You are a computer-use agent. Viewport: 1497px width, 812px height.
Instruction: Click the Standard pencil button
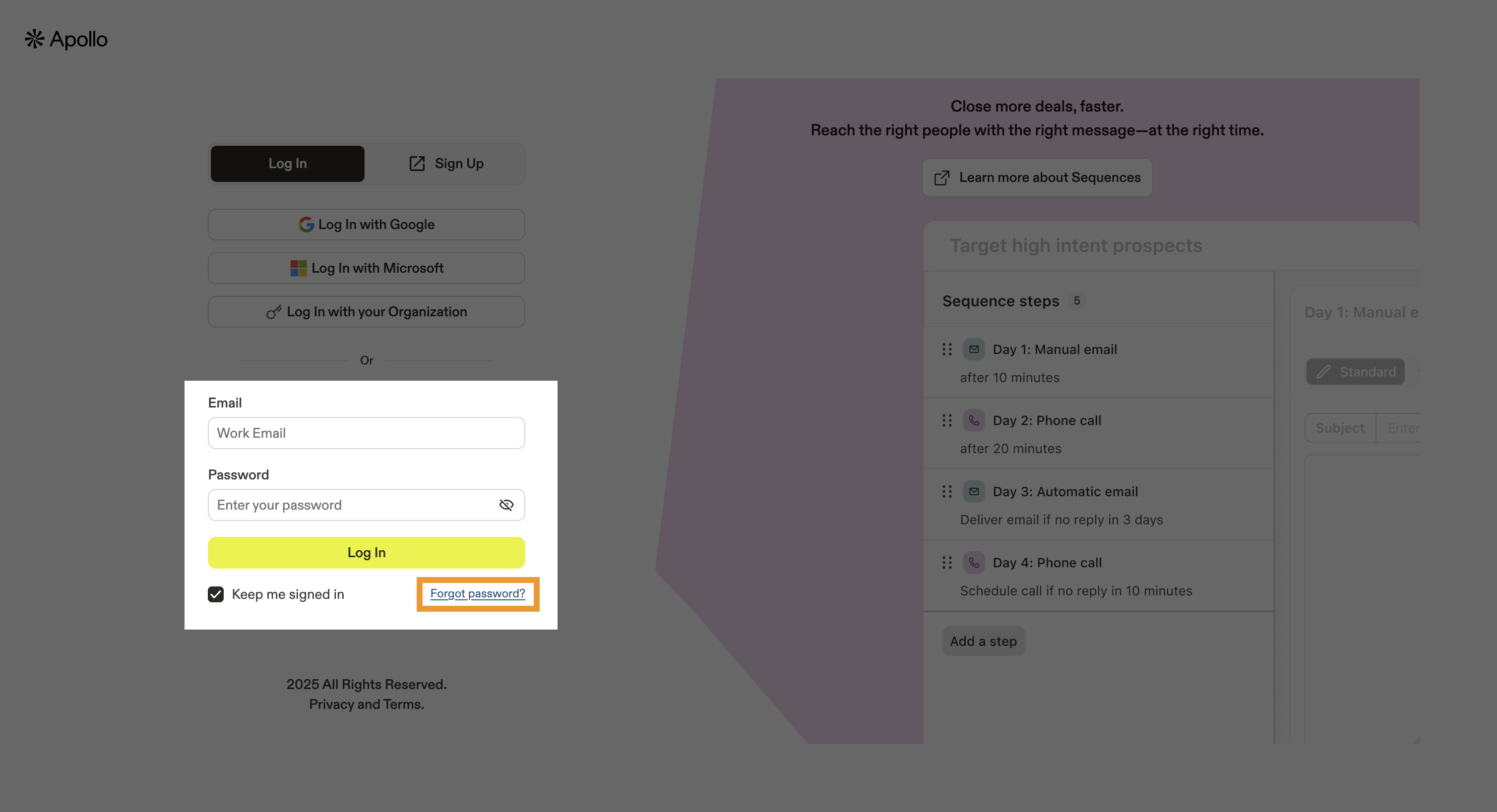1355,372
